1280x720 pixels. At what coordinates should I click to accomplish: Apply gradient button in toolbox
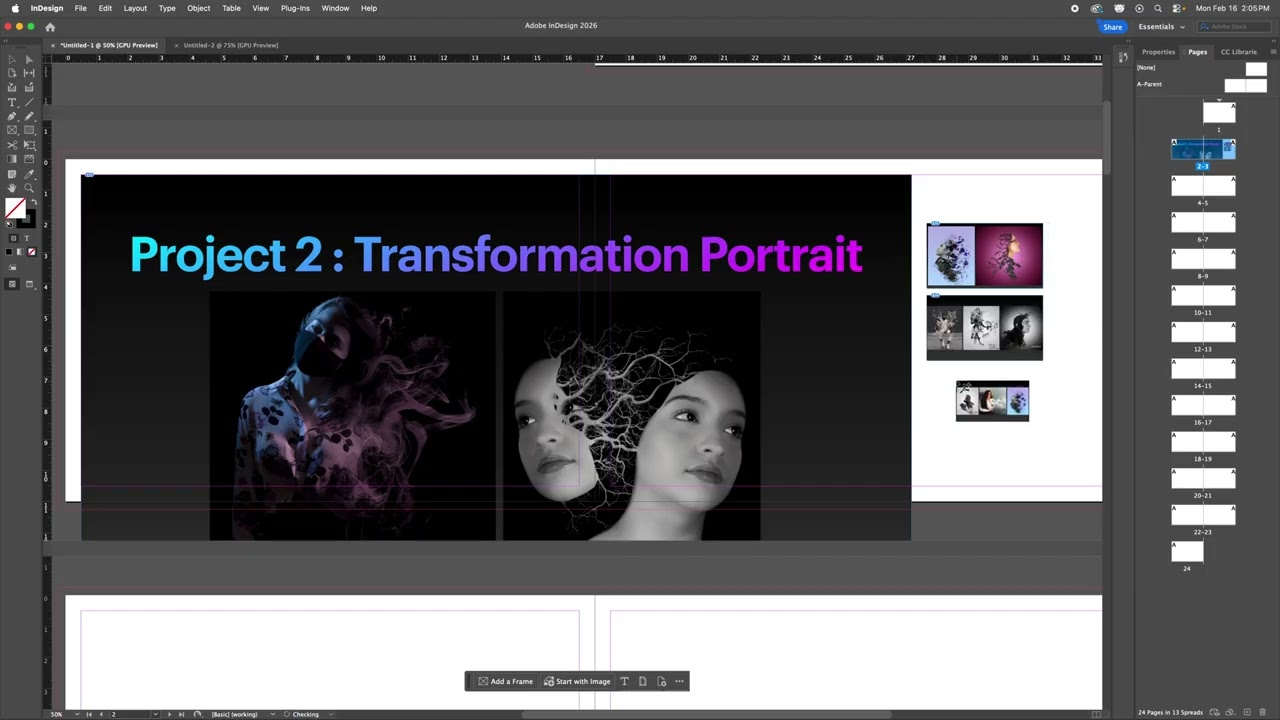pyautogui.click(x=20, y=251)
